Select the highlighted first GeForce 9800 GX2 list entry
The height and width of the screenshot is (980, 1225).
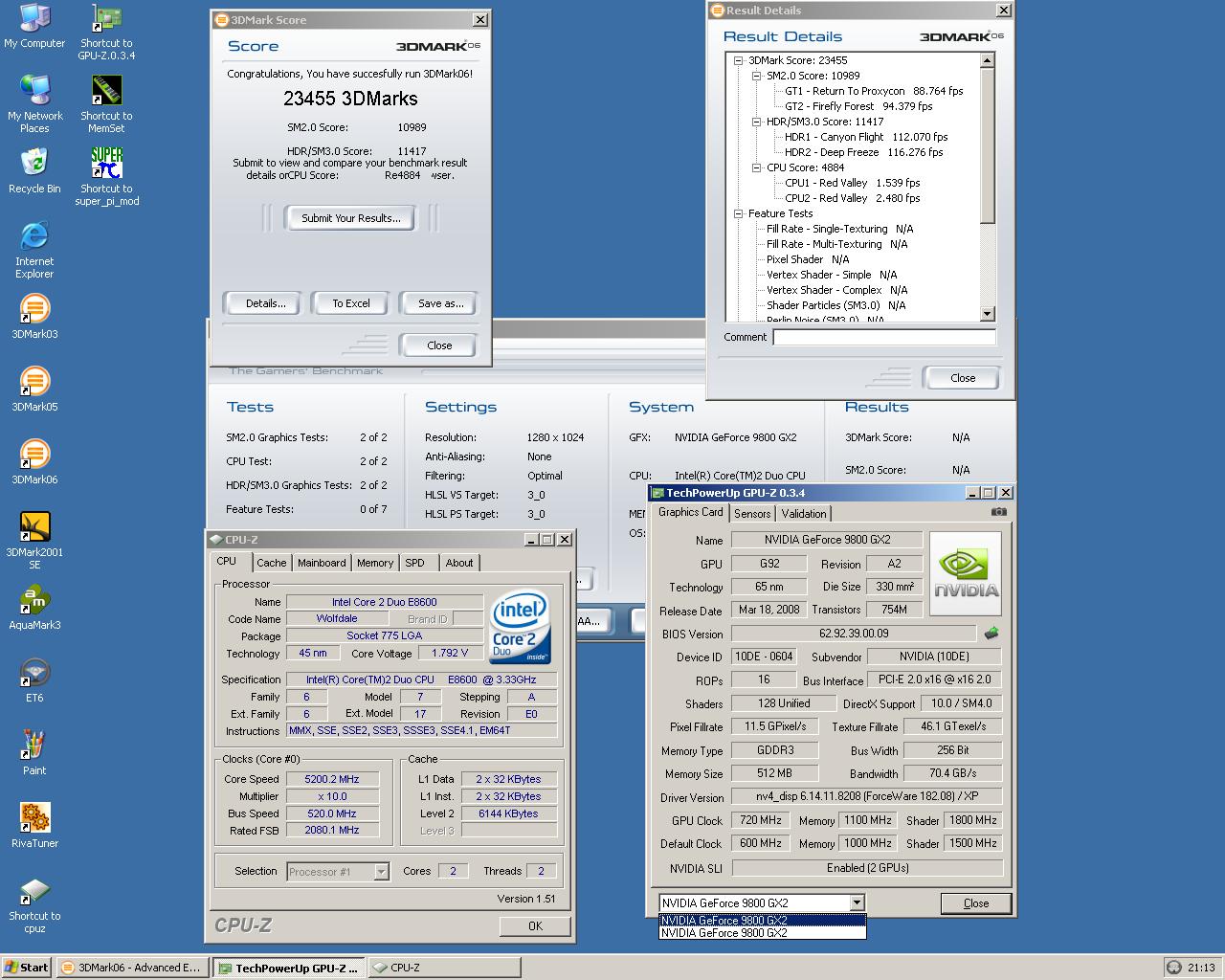click(x=762, y=921)
